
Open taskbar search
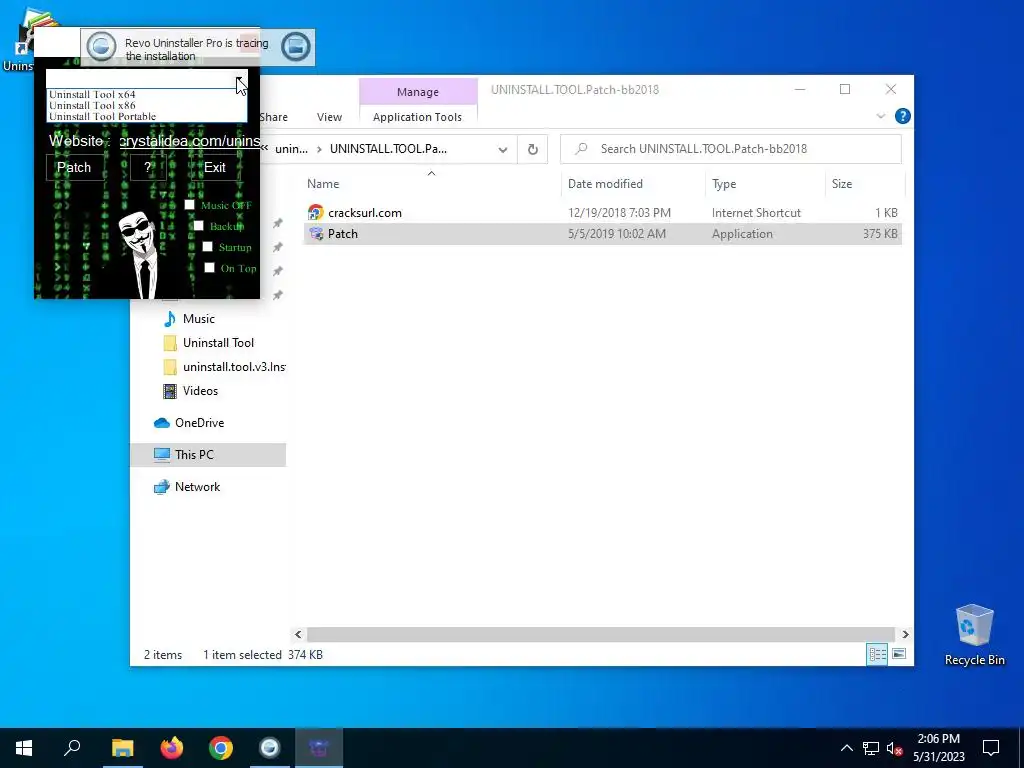72,748
